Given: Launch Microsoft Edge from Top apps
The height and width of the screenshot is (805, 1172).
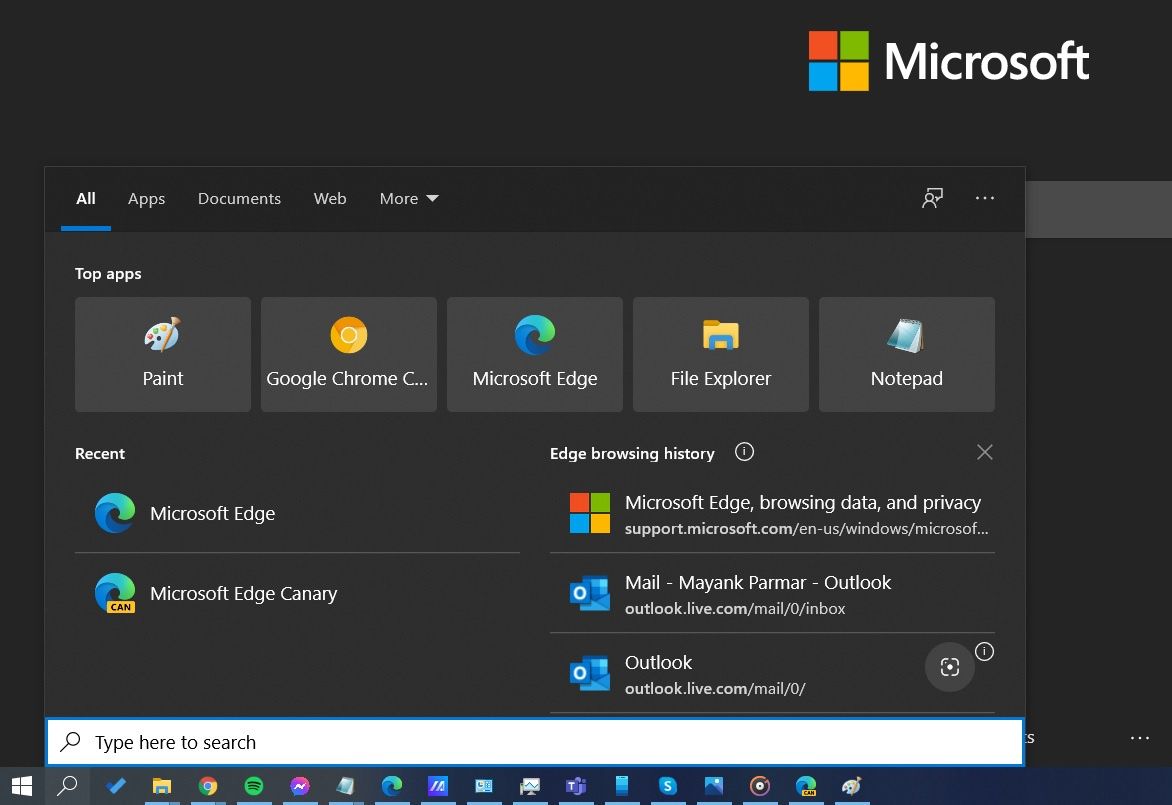Looking at the screenshot, I should click(534, 354).
